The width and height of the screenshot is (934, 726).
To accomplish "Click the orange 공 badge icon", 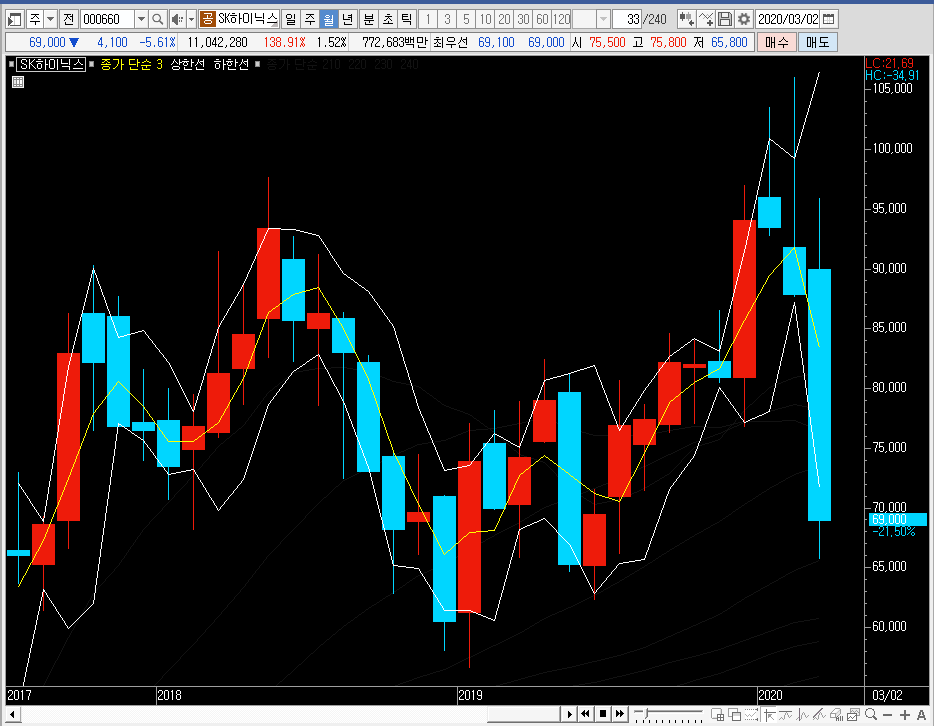I will point(207,19).
